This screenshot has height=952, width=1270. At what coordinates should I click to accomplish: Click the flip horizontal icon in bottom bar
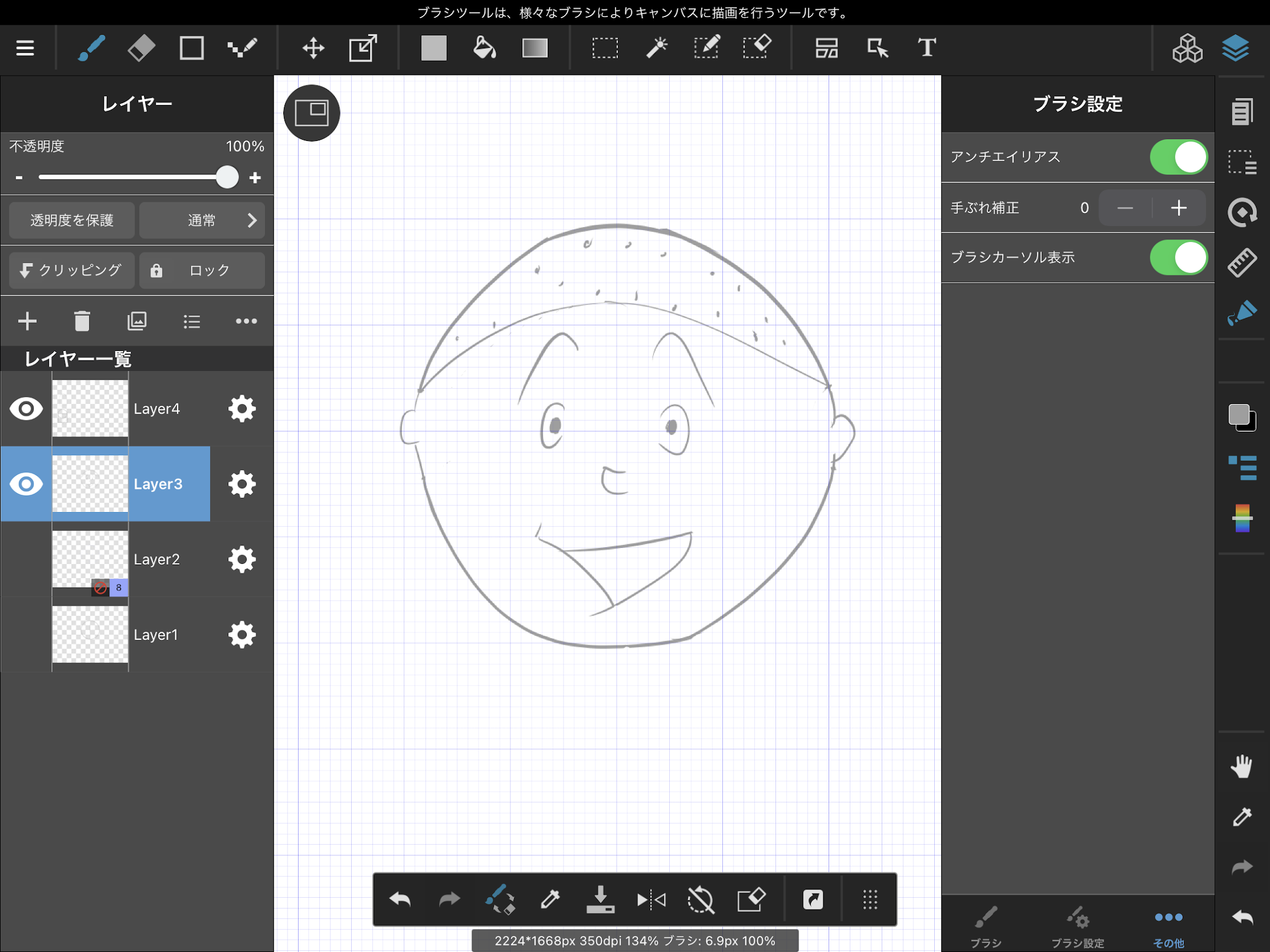pyautogui.click(x=651, y=900)
